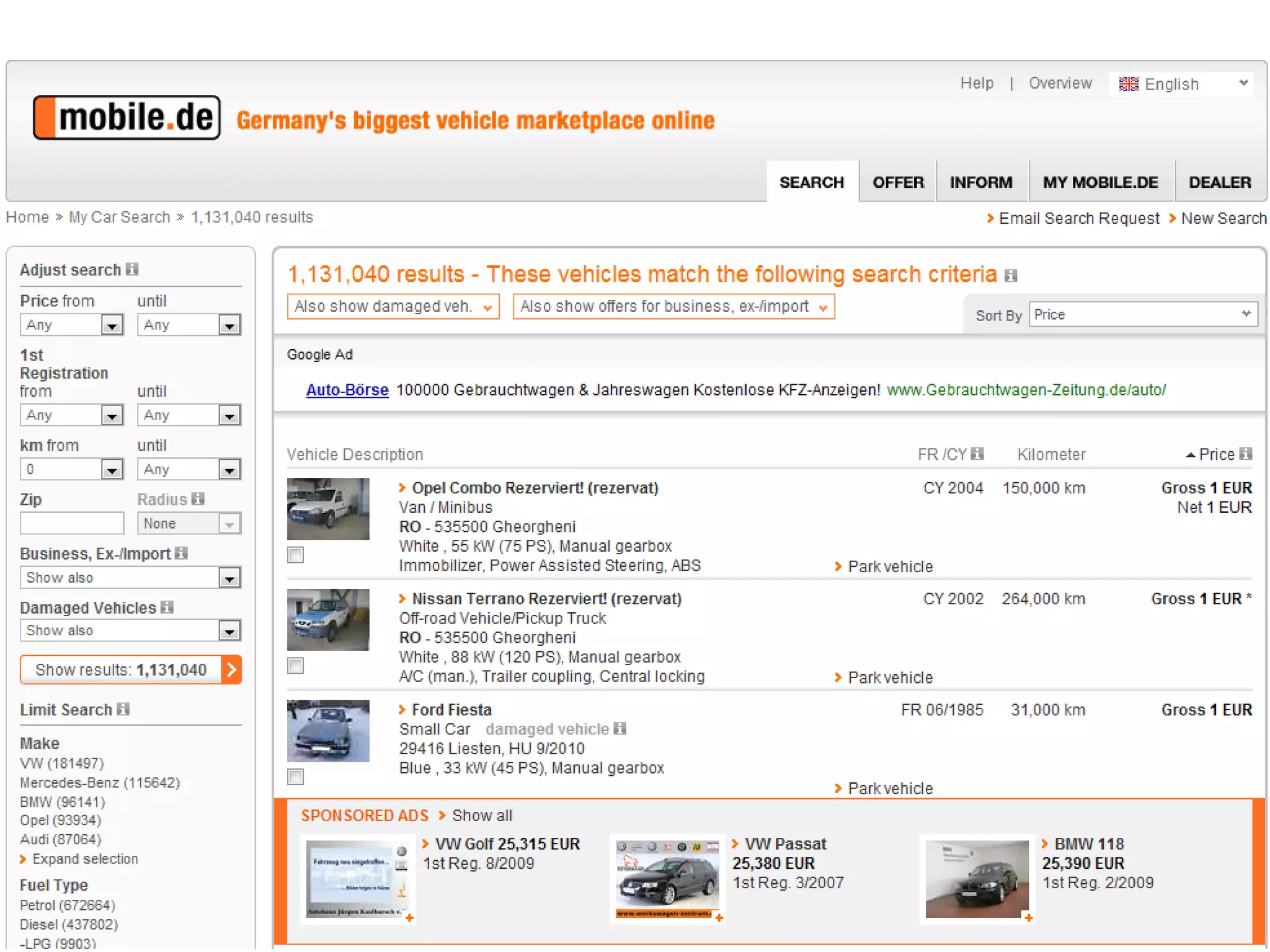Click the mobile.de logo
This screenshot has width=1270, height=952.
click(x=127, y=118)
